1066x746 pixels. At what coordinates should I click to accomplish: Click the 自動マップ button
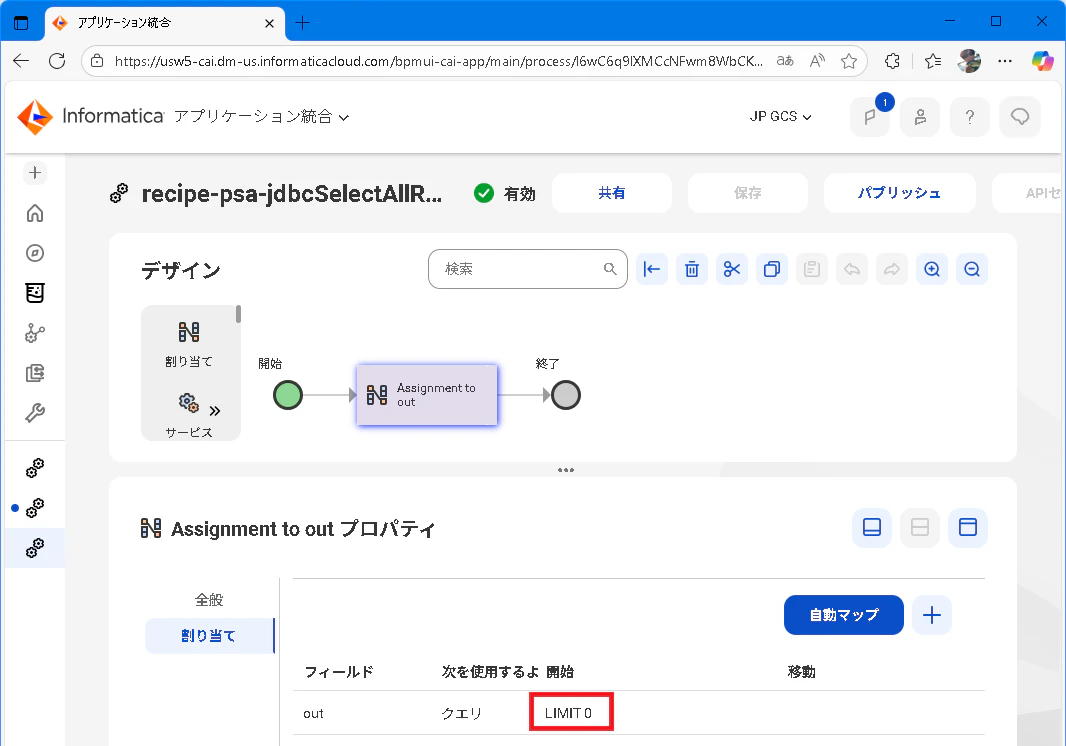coord(844,615)
